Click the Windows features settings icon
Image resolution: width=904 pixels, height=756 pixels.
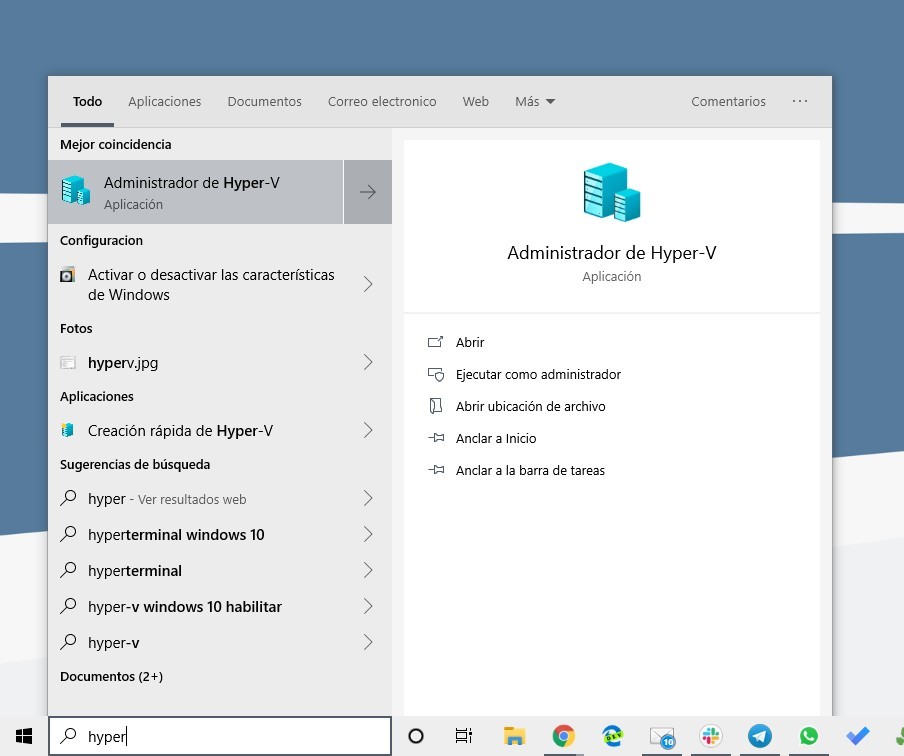click(67, 274)
